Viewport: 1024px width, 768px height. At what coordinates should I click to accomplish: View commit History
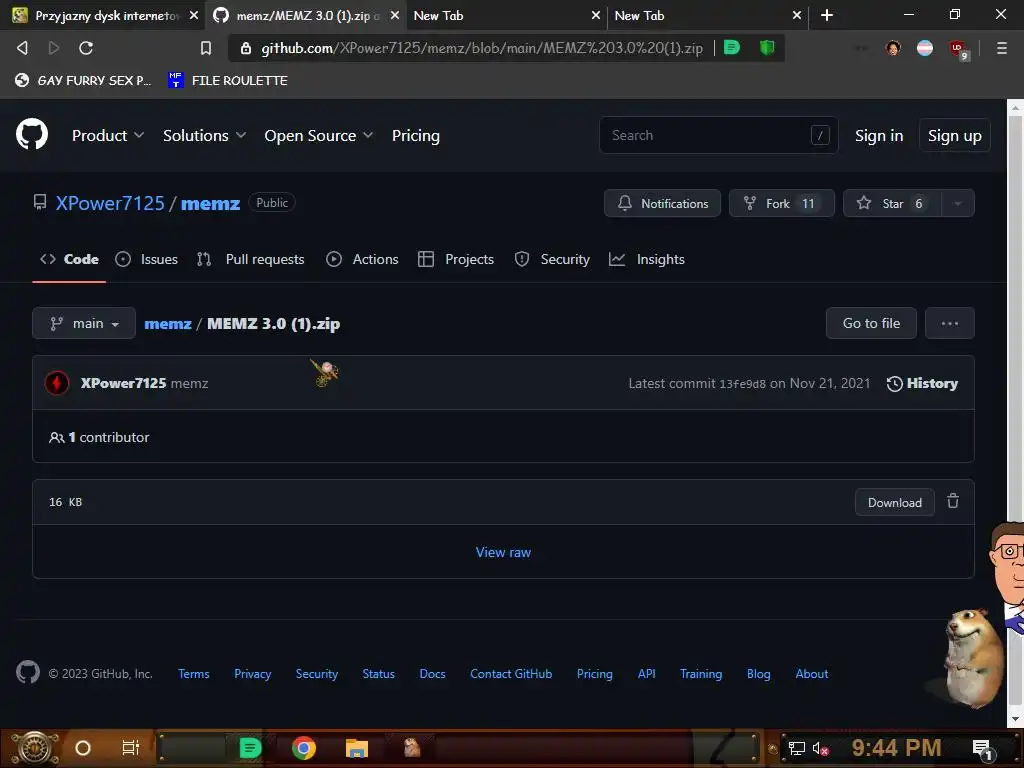(922, 383)
